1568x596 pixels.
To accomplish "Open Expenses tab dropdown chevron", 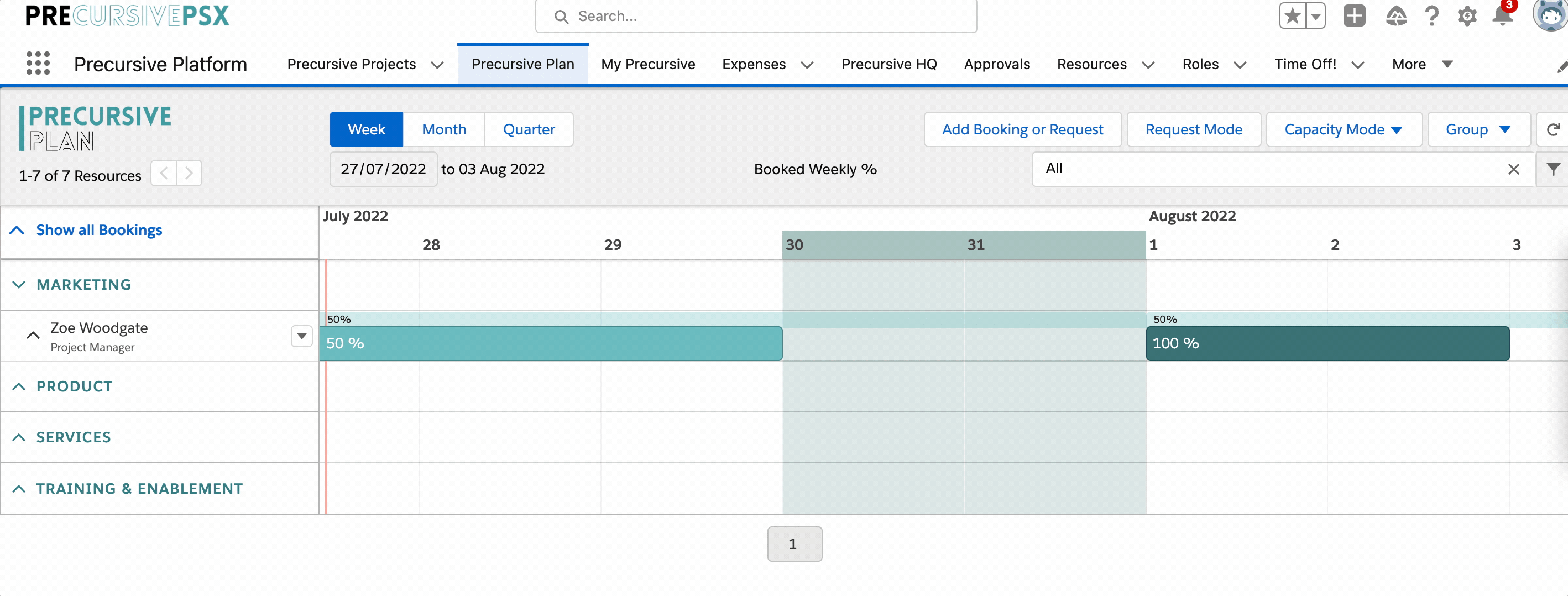I will tap(807, 65).
